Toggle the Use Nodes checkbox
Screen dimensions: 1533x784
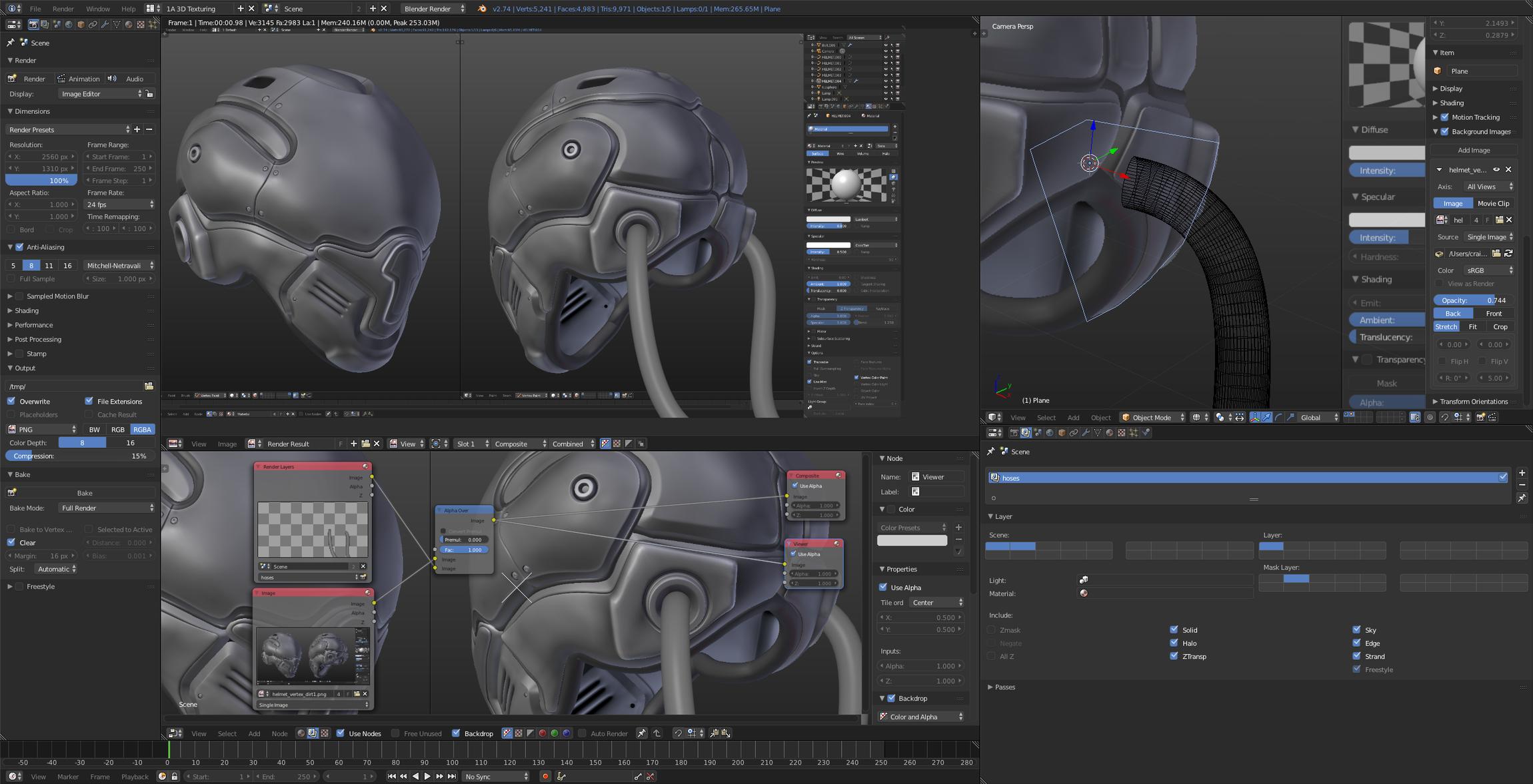pos(341,733)
